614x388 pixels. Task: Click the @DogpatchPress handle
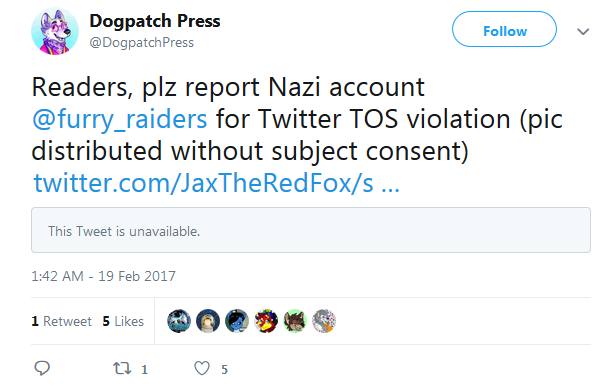141,42
